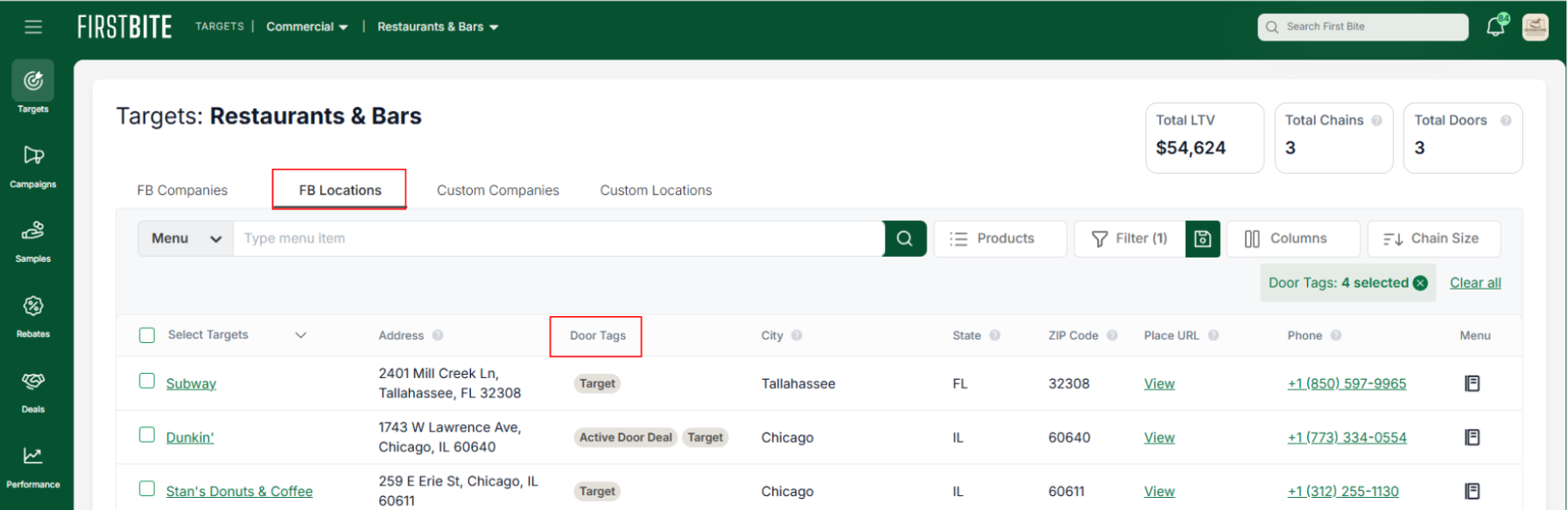Open the Dunkin' location link
Viewport: 1568px width, 510px height.
190,438
